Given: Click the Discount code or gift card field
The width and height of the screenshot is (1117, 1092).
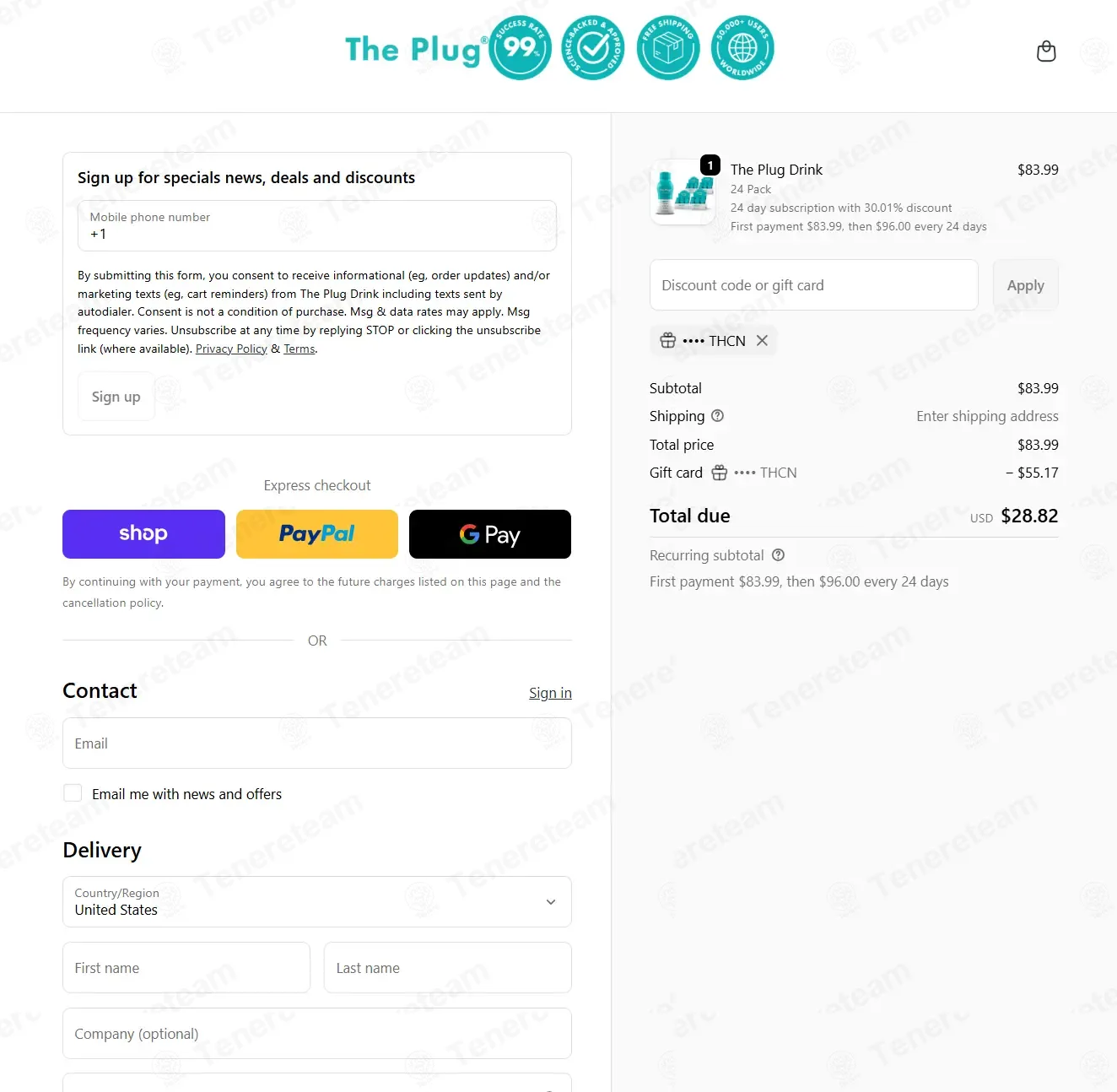Looking at the screenshot, I should pyautogui.click(x=814, y=285).
